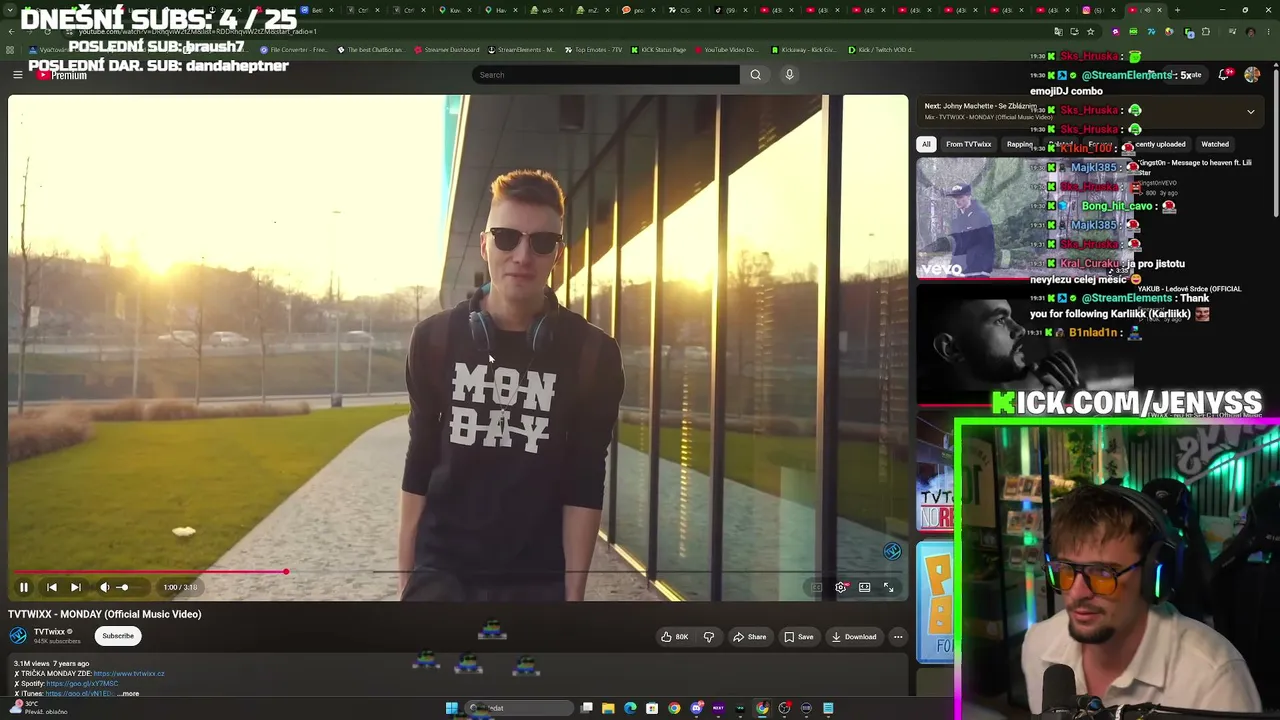Open the YouTube Video Do... bookmark
1280x720 pixels.
(727, 50)
